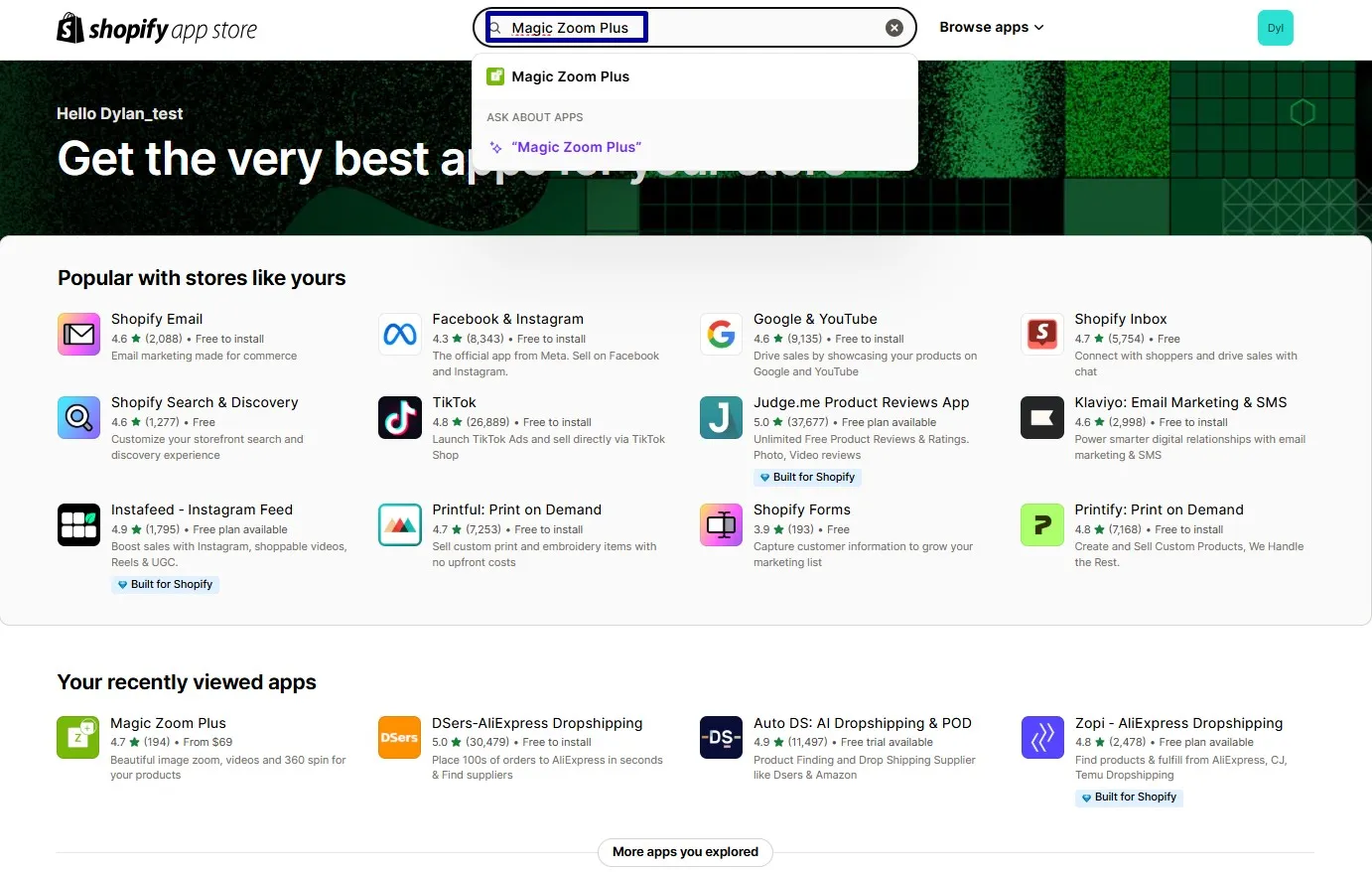This screenshot has height=872, width=1372.
Task: Open the TikTok app title
Action: 454,402
